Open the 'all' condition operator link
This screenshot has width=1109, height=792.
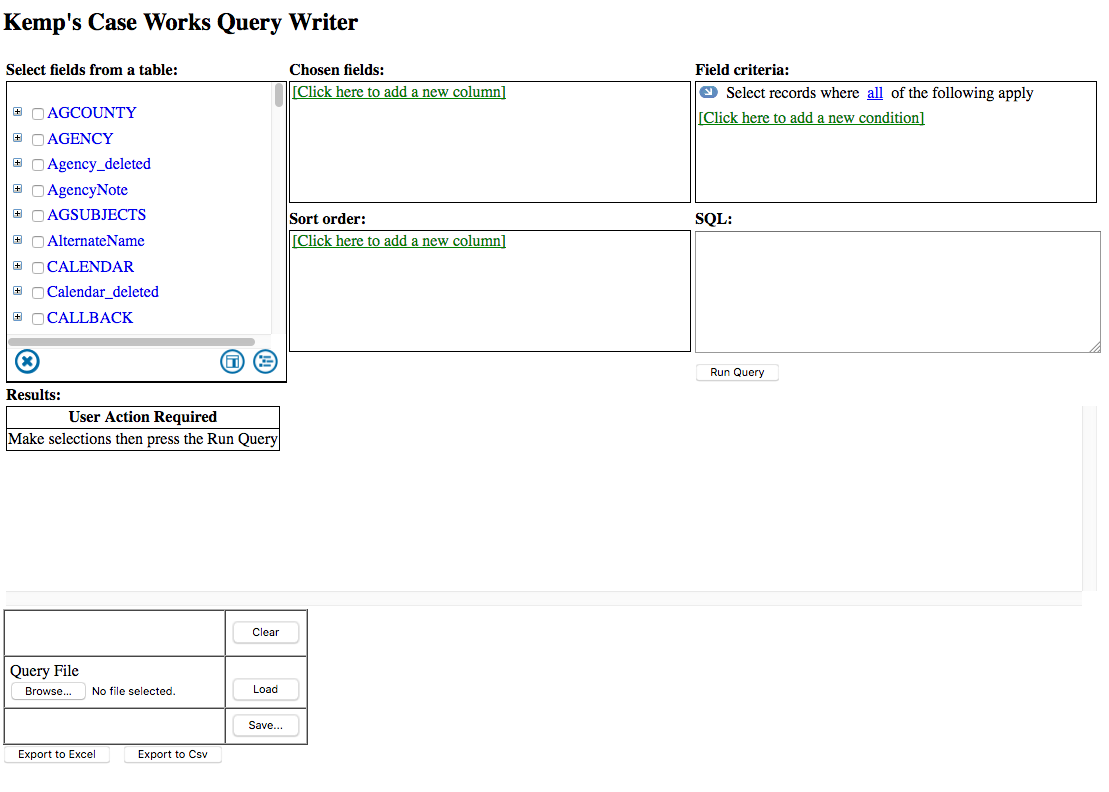click(874, 93)
